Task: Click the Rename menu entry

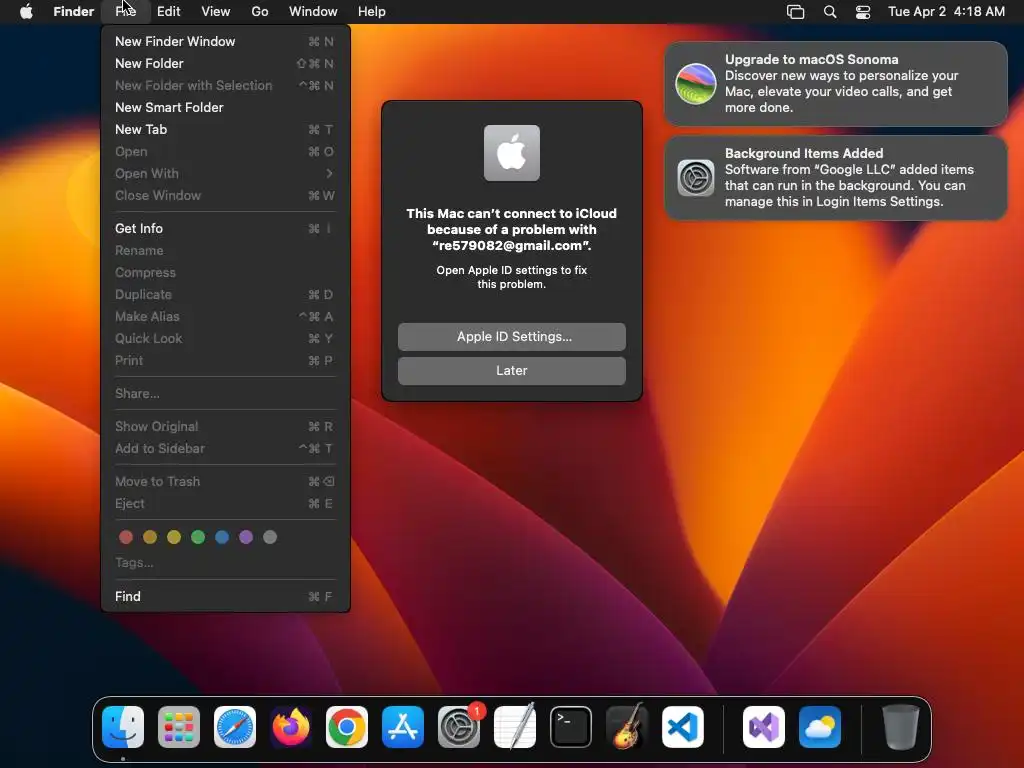Action: [225, 250]
